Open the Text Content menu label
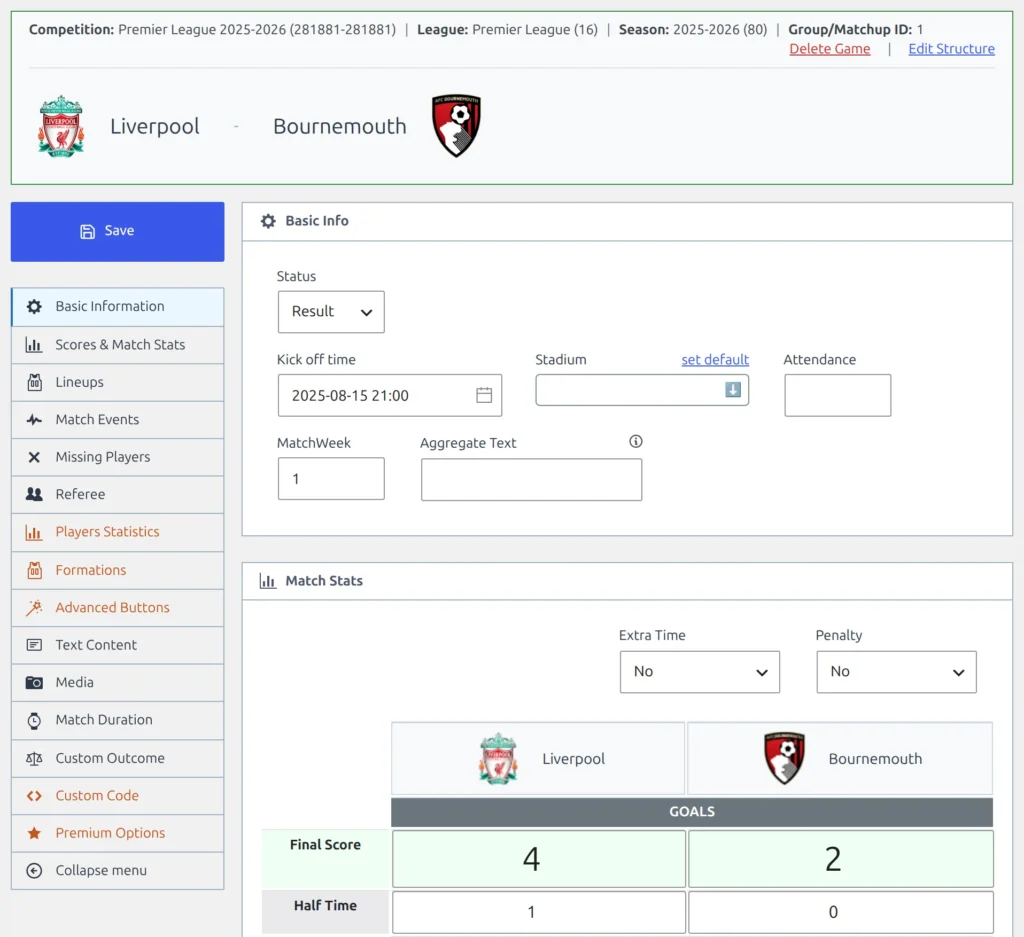Image resolution: width=1024 pixels, height=937 pixels. (96, 645)
